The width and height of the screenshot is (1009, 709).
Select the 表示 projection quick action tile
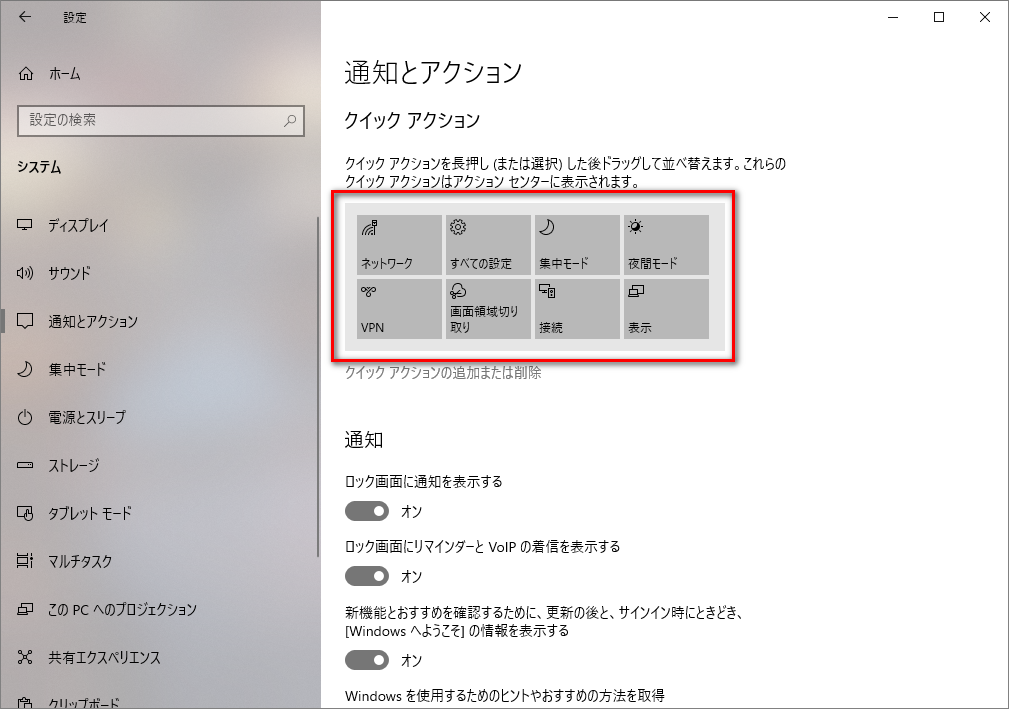(666, 309)
